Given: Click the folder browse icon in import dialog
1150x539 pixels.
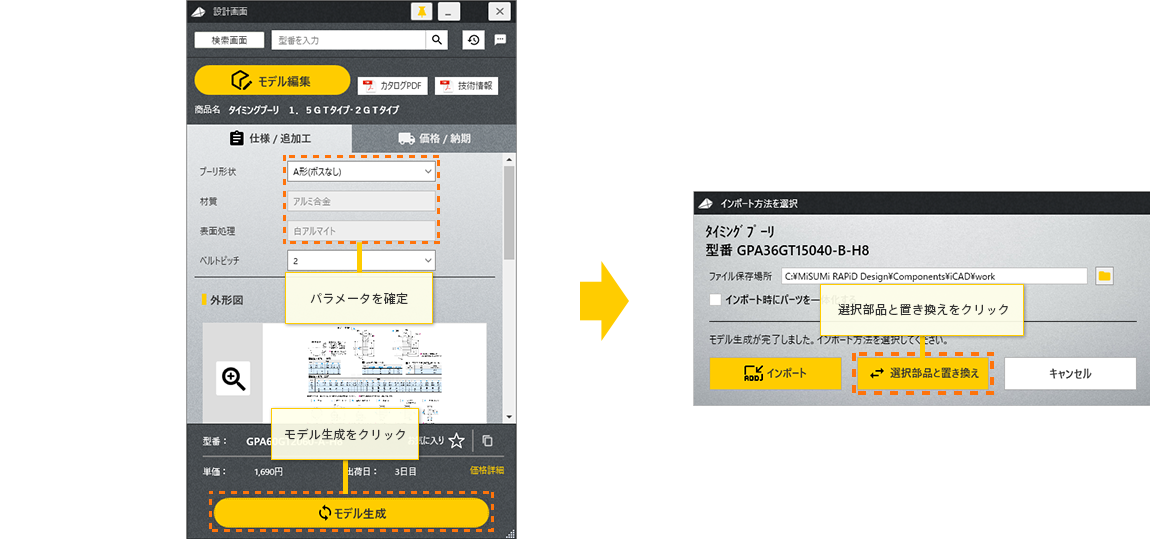Looking at the screenshot, I should click(1105, 276).
